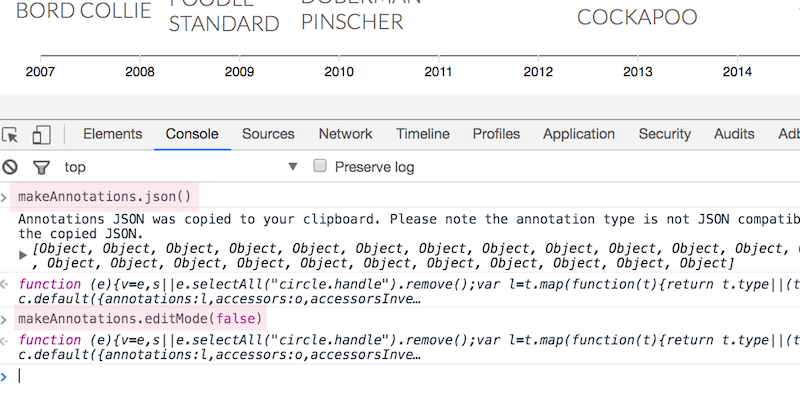The image size is (800, 407).
Task: Click the COCKAPOO annotation label
Action: coord(637,17)
